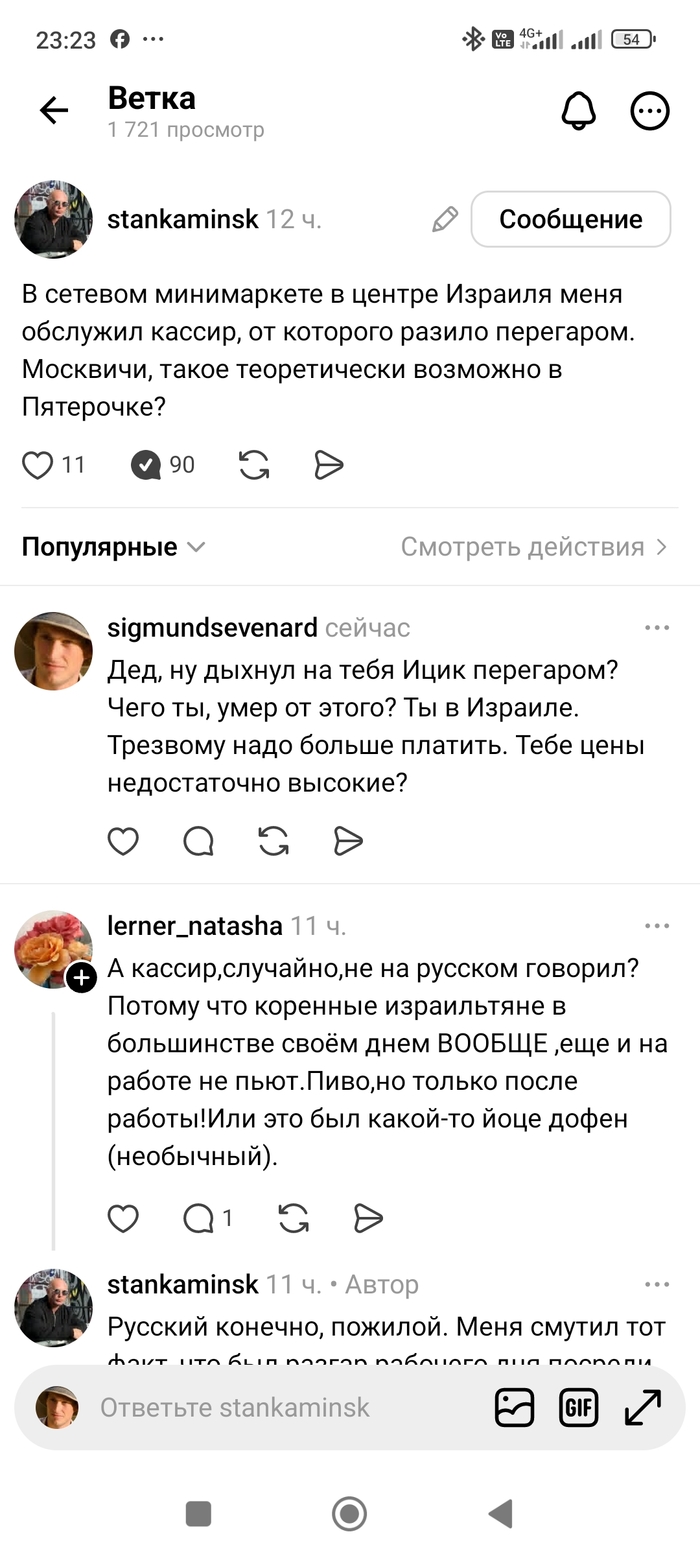The image size is (700, 1556).
Task: Tap the back arrow in header
Action: pos(54,111)
